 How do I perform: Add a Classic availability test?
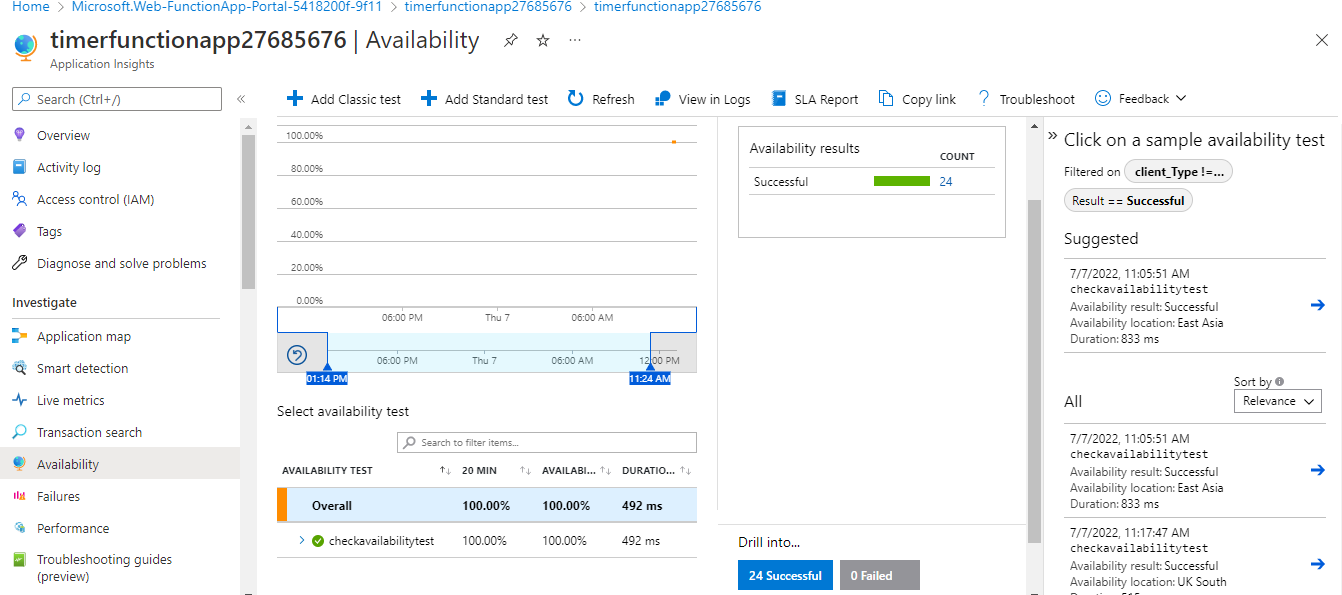tap(344, 99)
